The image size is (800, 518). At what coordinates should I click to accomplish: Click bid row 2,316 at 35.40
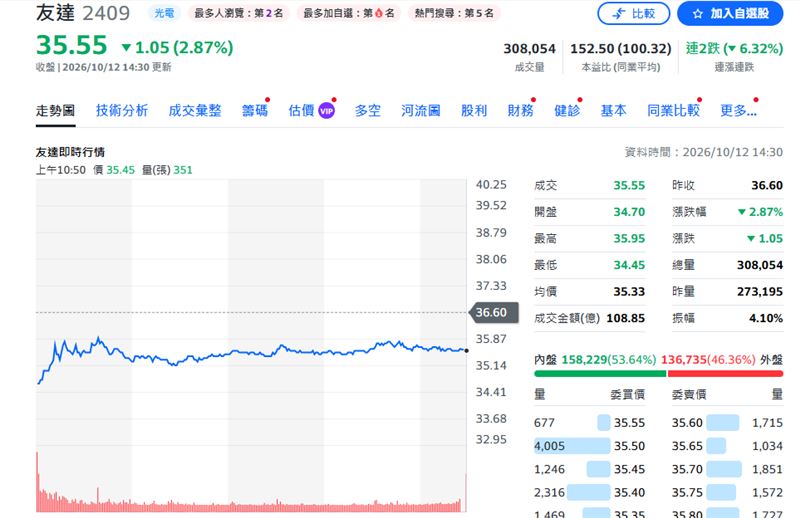[x=589, y=492]
